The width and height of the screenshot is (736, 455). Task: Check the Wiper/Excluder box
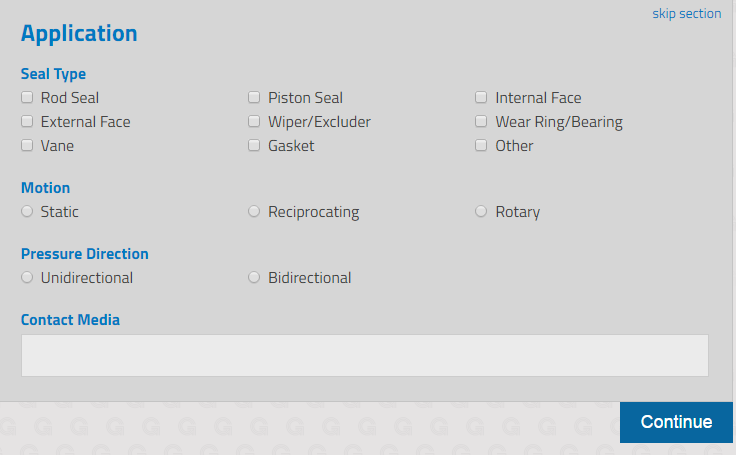pos(255,122)
